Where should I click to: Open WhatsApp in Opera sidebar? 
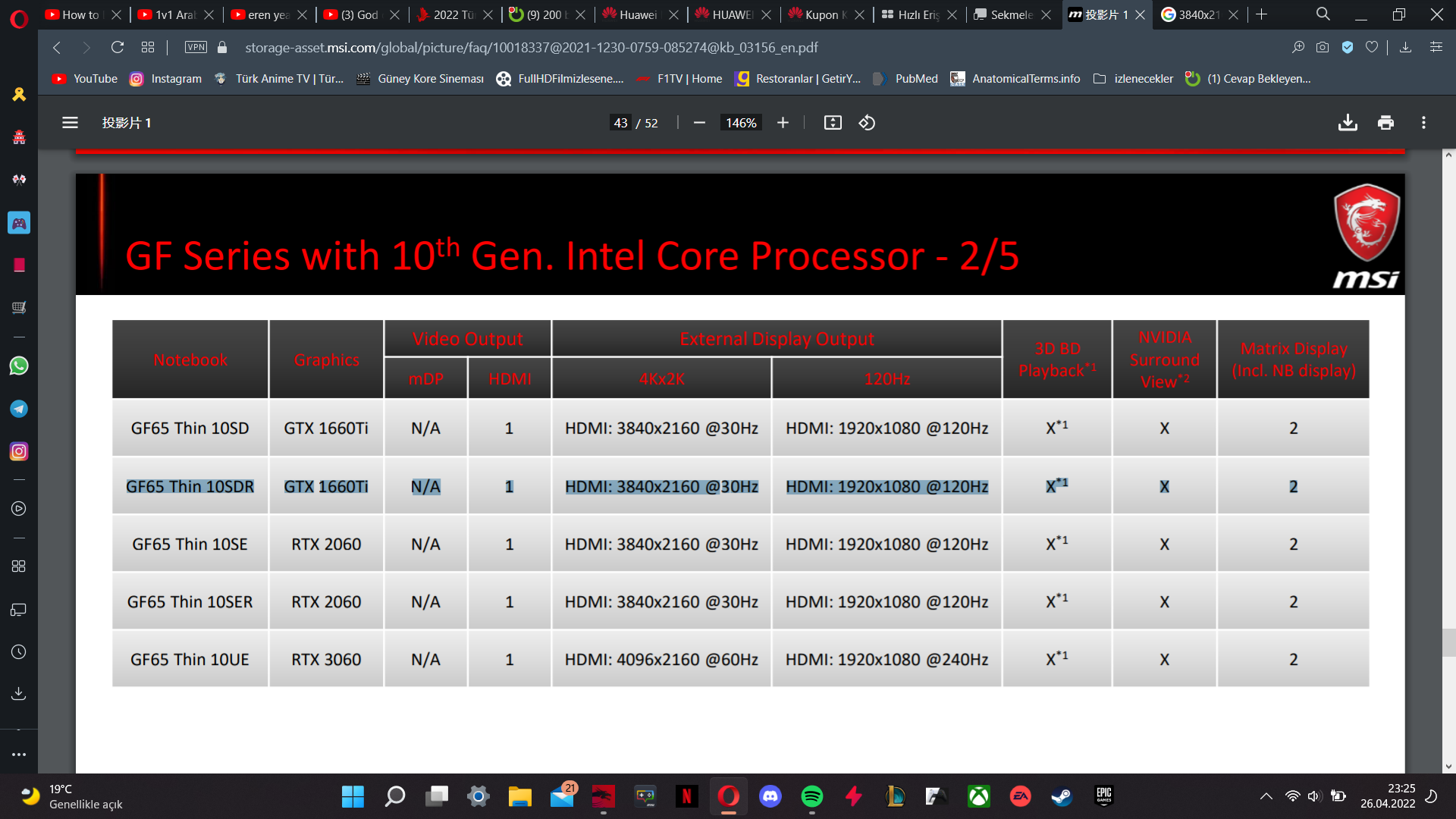click(x=19, y=366)
